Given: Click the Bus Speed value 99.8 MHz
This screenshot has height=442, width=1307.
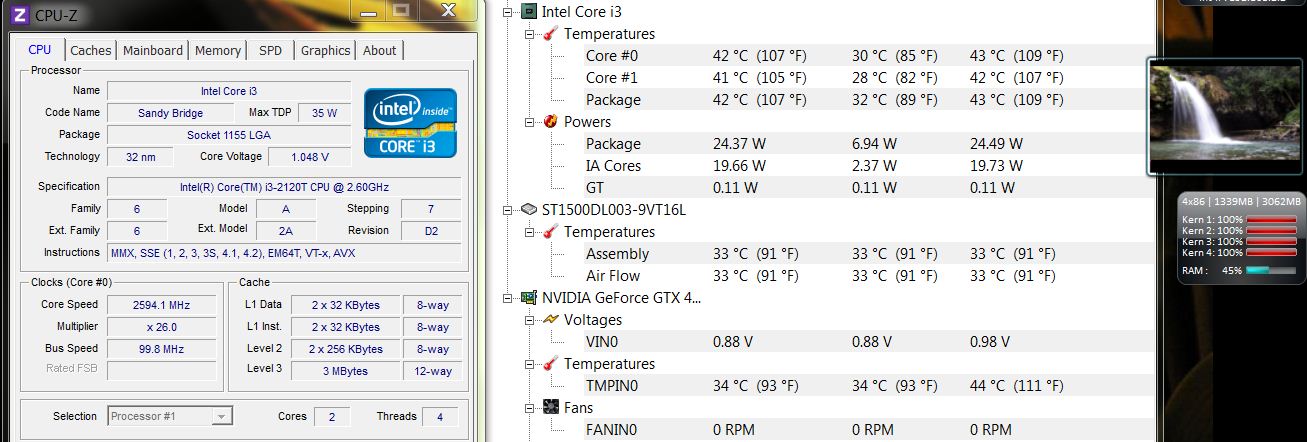Looking at the screenshot, I should pyautogui.click(x=161, y=349).
